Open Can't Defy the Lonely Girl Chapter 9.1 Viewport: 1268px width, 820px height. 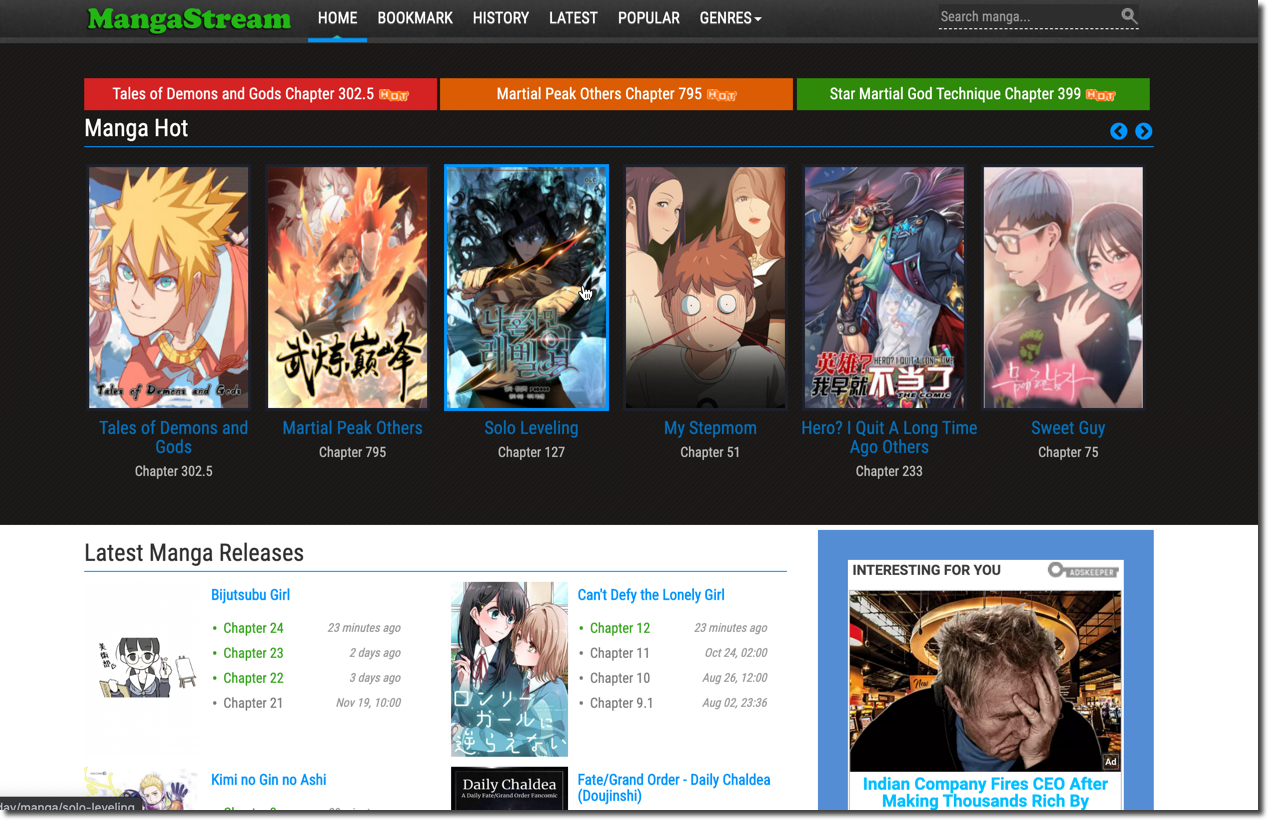(x=621, y=703)
